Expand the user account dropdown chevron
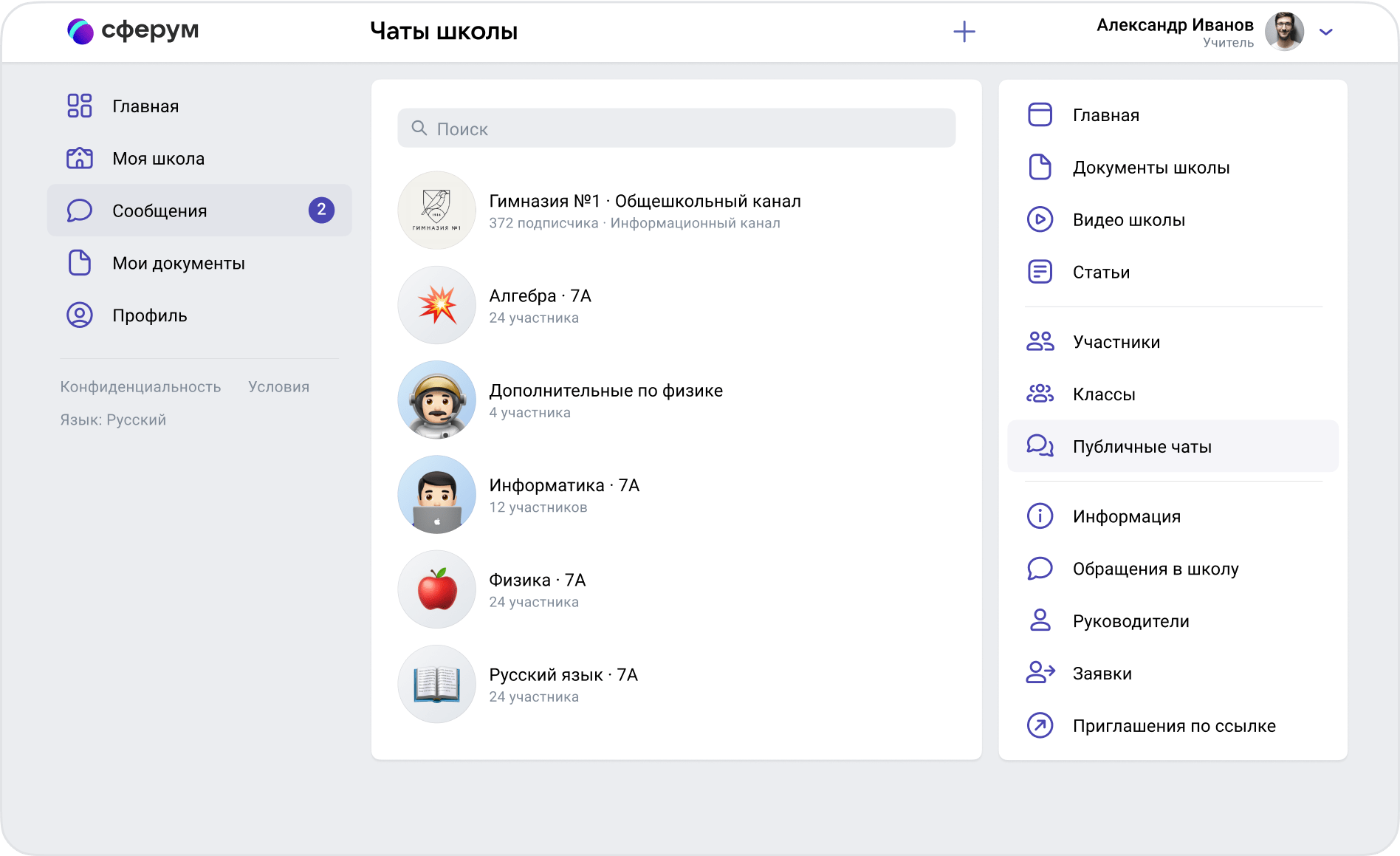This screenshot has height=856, width=1400. pos(1326,32)
